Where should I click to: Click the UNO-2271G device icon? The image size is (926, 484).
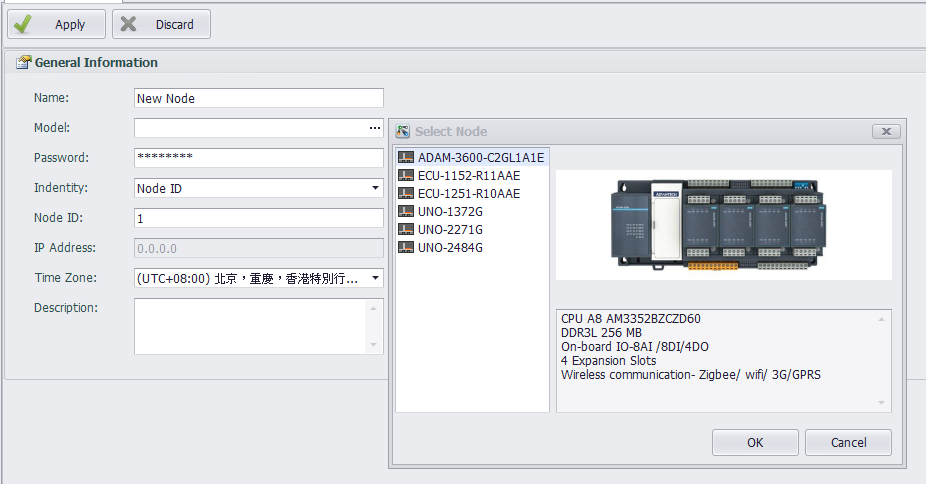[x=406, y=230]
